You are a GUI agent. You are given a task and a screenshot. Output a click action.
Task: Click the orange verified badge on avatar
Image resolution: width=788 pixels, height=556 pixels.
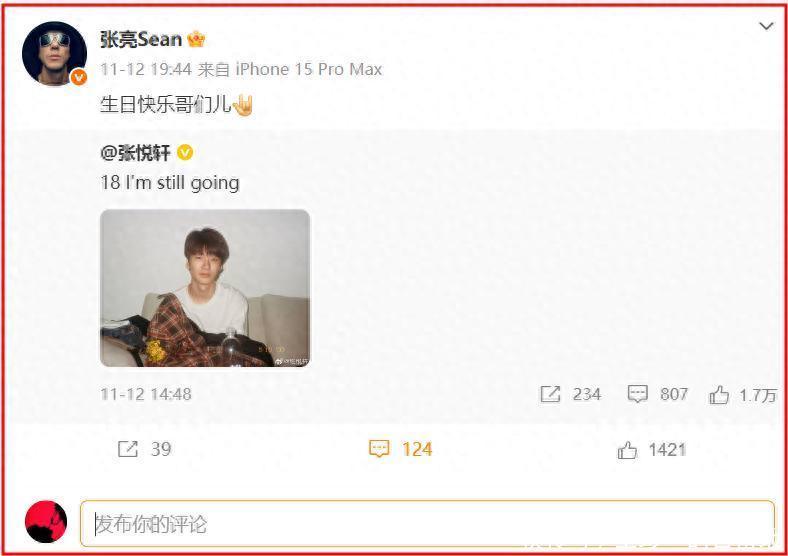click(x=79, y=77)
